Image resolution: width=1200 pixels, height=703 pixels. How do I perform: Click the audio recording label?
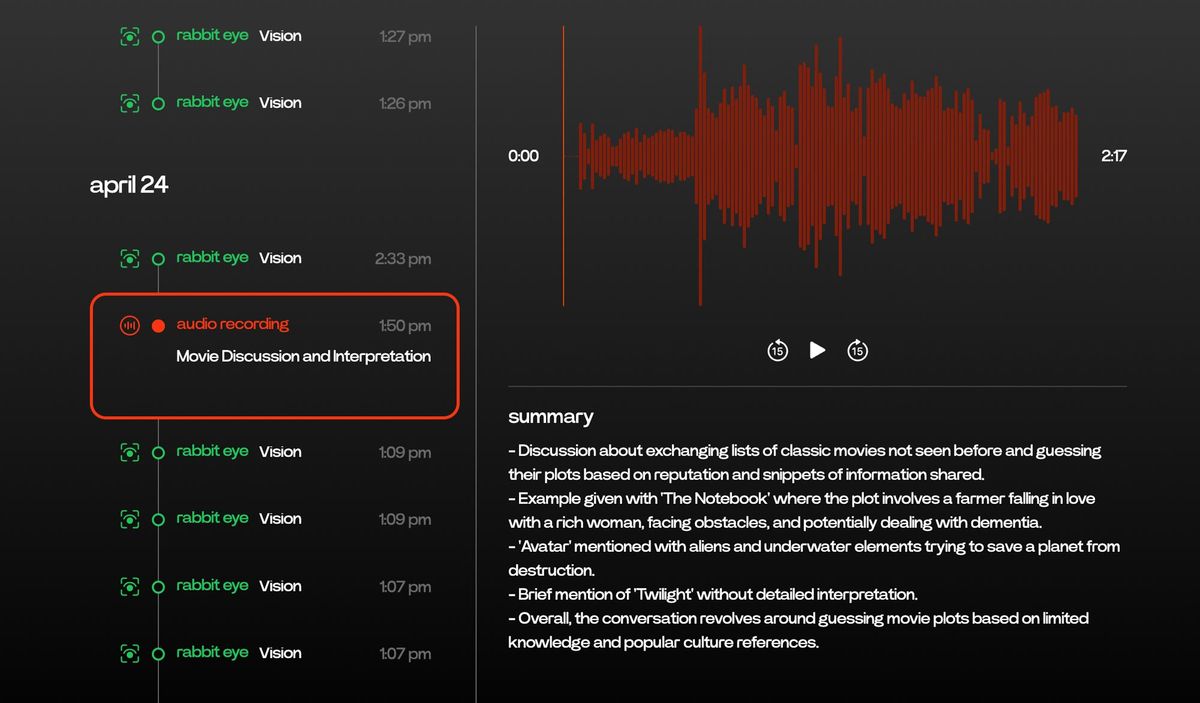[x=232, y=324]
